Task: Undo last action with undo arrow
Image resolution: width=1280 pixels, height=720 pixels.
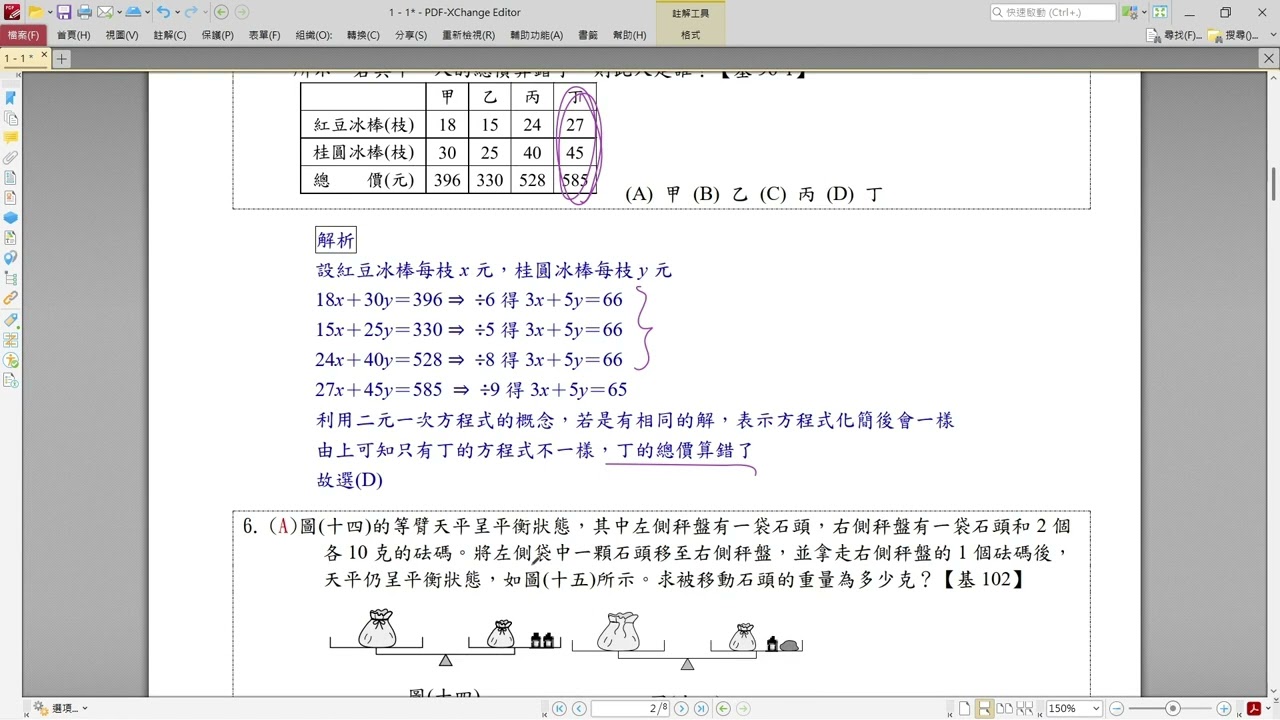Action: tap(163, 12)
